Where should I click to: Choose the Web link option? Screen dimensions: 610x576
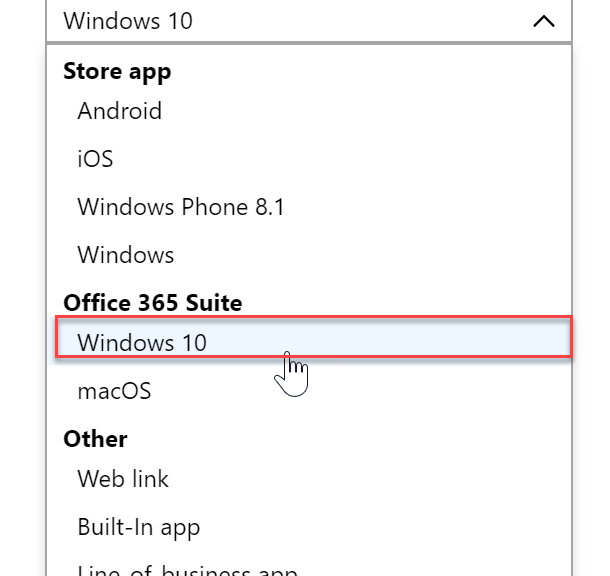point(309,479)
